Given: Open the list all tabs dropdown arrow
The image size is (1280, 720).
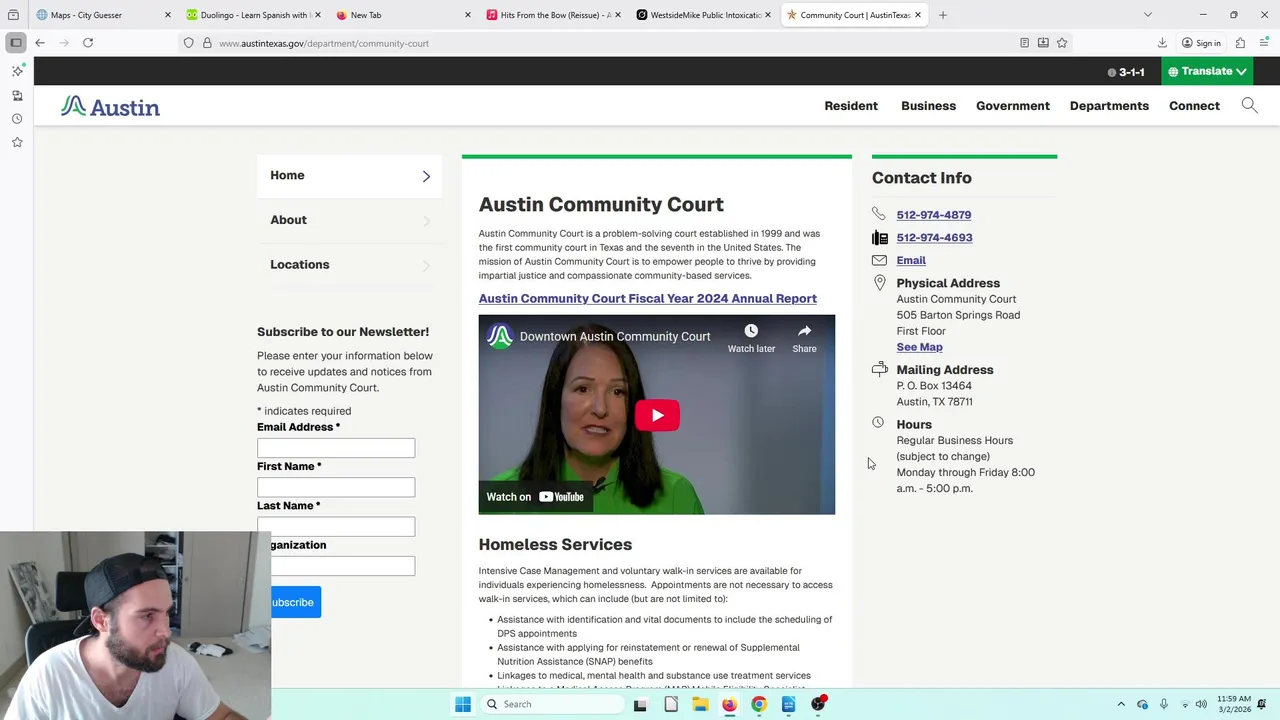Looking at the screenshot, I should point(1147,15).
